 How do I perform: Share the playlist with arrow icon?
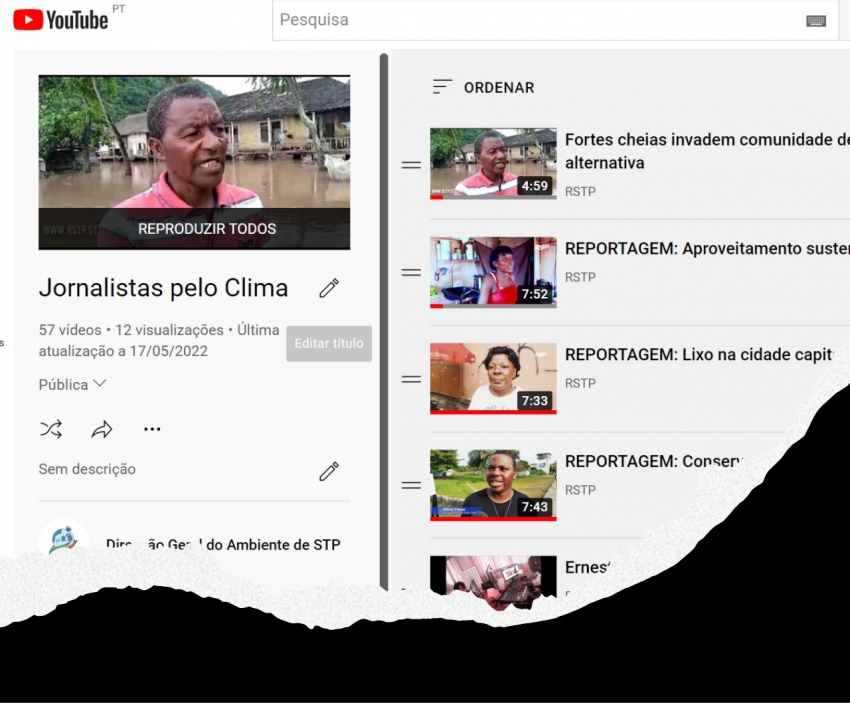point(102,429)
